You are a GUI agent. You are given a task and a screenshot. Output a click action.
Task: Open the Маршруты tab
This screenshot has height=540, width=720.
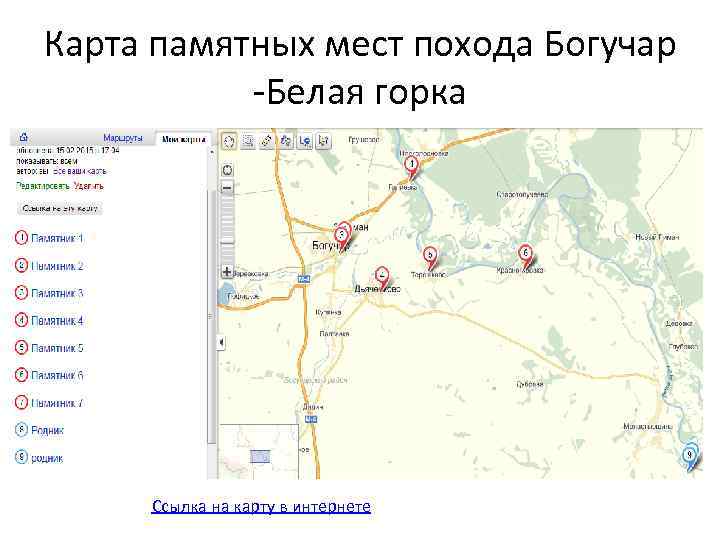click(x=123, y=138)
